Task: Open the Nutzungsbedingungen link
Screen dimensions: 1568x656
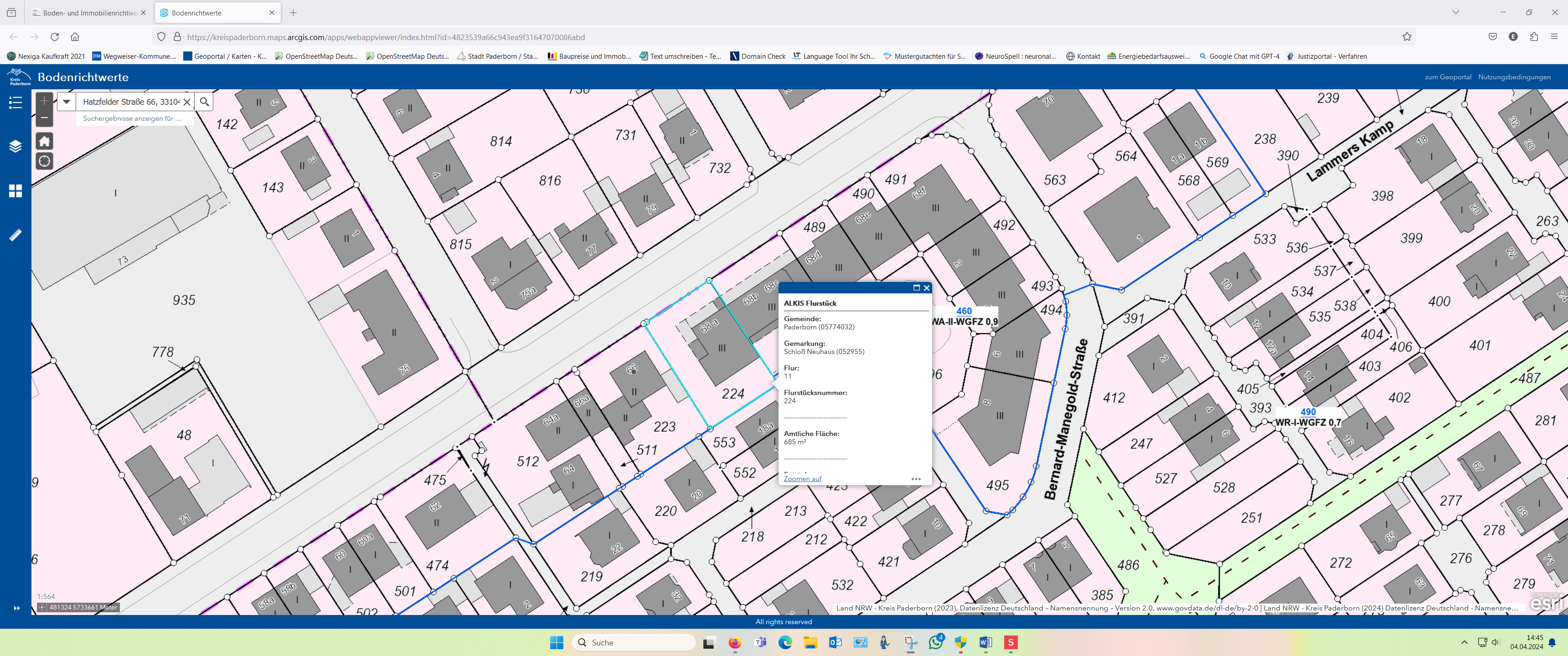Action: [1514, 77]
